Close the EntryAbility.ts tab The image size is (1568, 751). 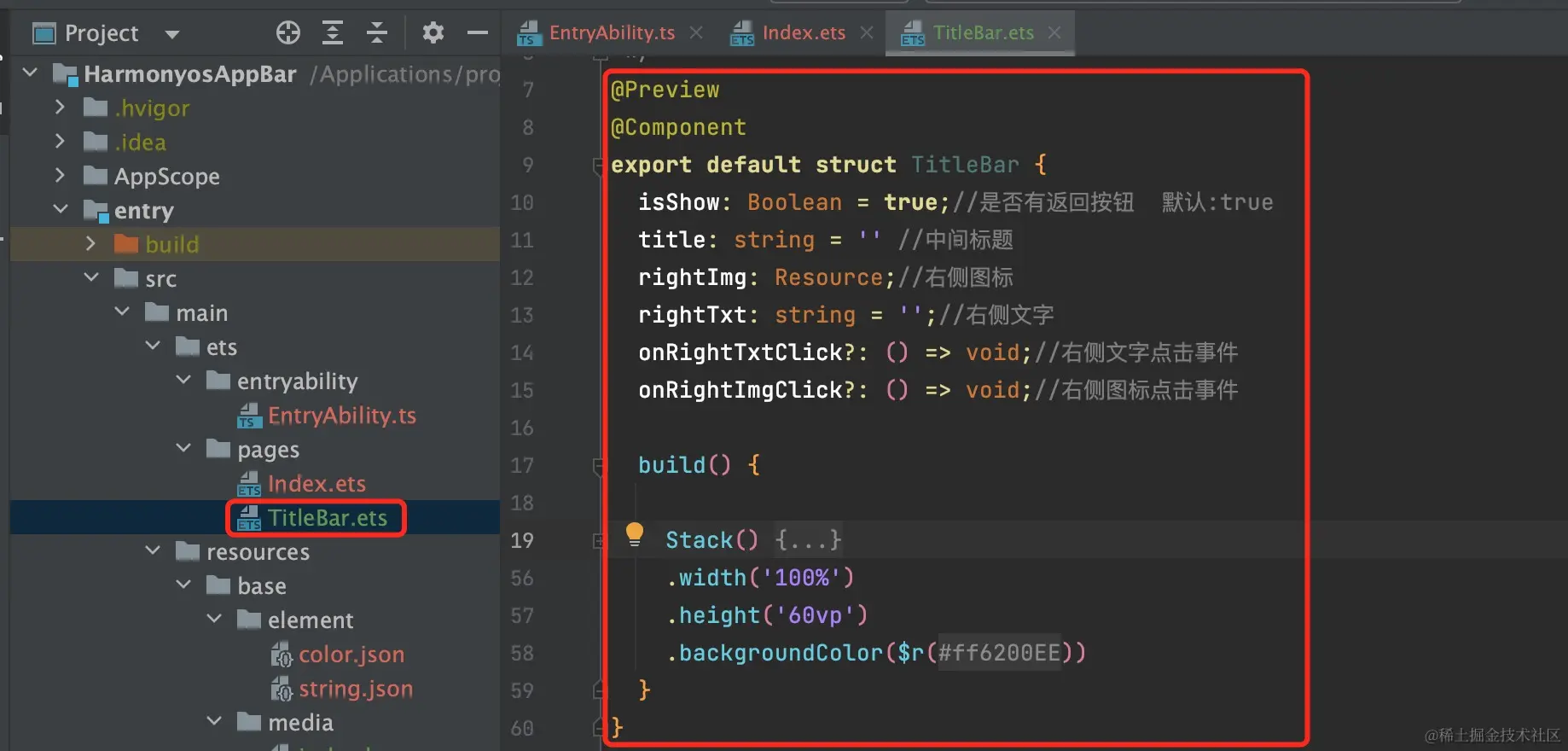pyautogui.click(x=696, y=32)
